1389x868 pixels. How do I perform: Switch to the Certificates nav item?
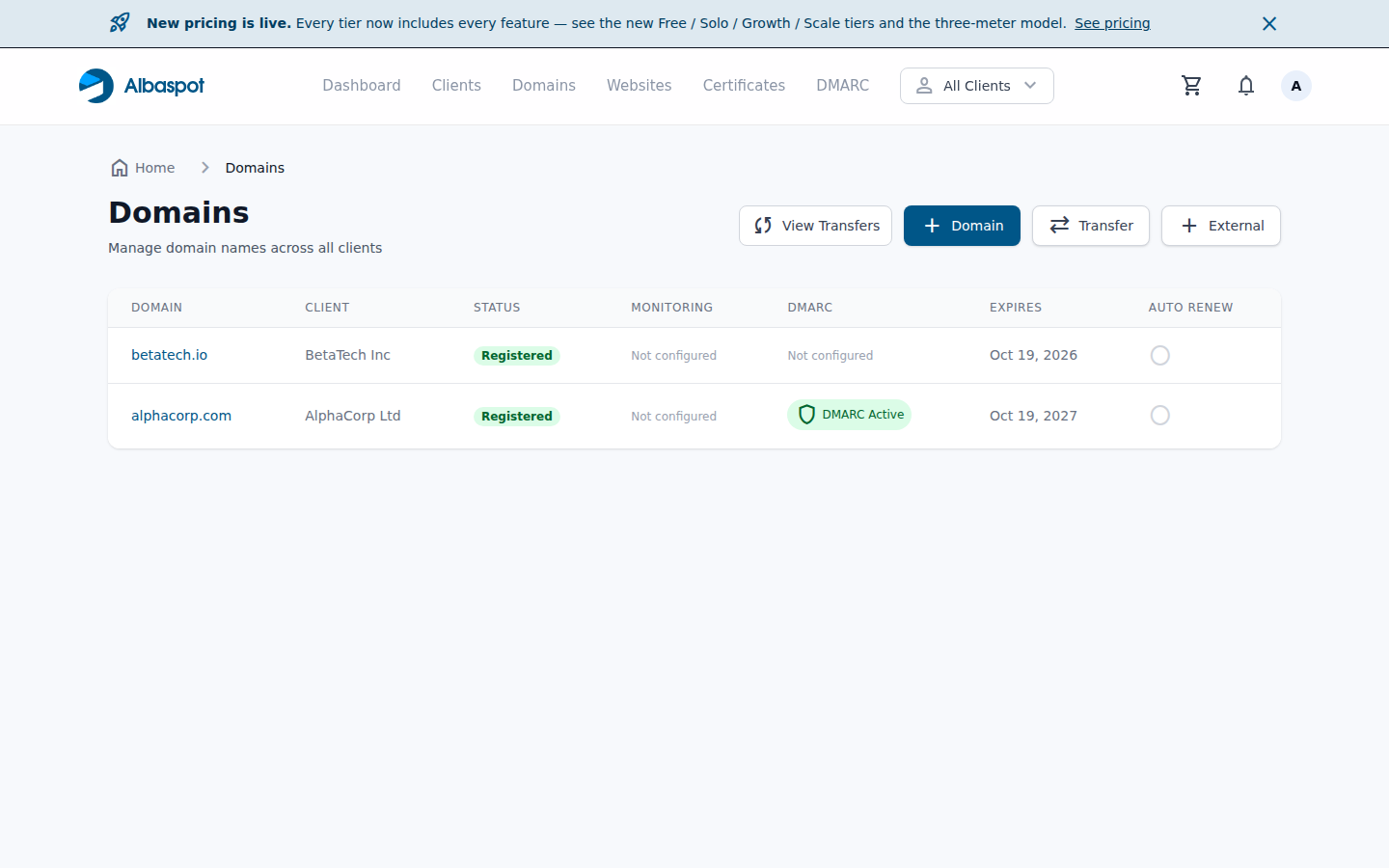point(744,86)
